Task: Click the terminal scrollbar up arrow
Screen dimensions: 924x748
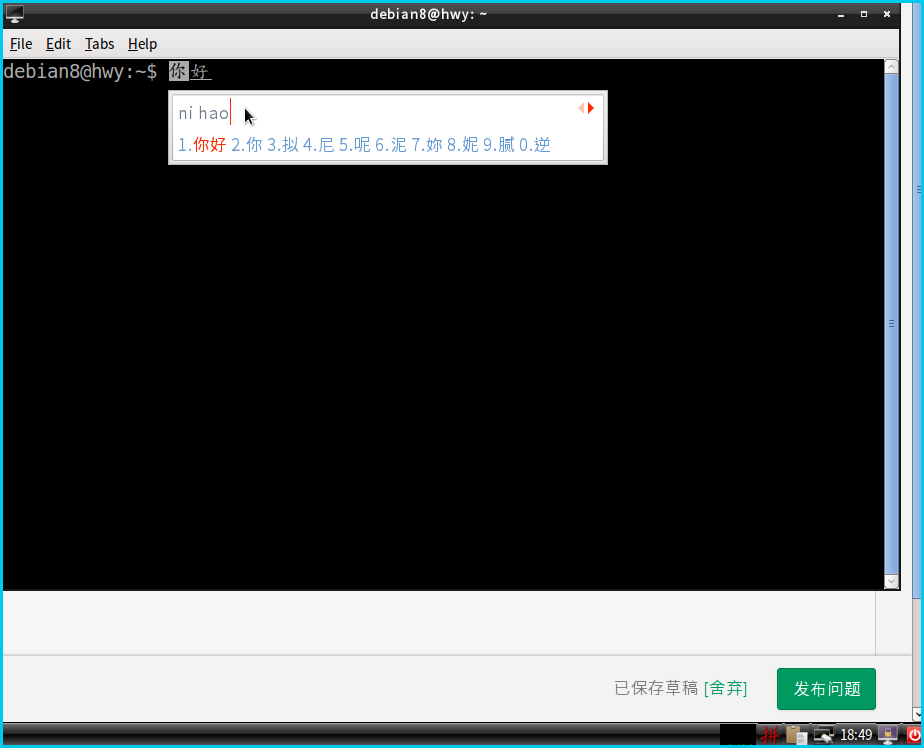Action: click(x=892, y=67)
